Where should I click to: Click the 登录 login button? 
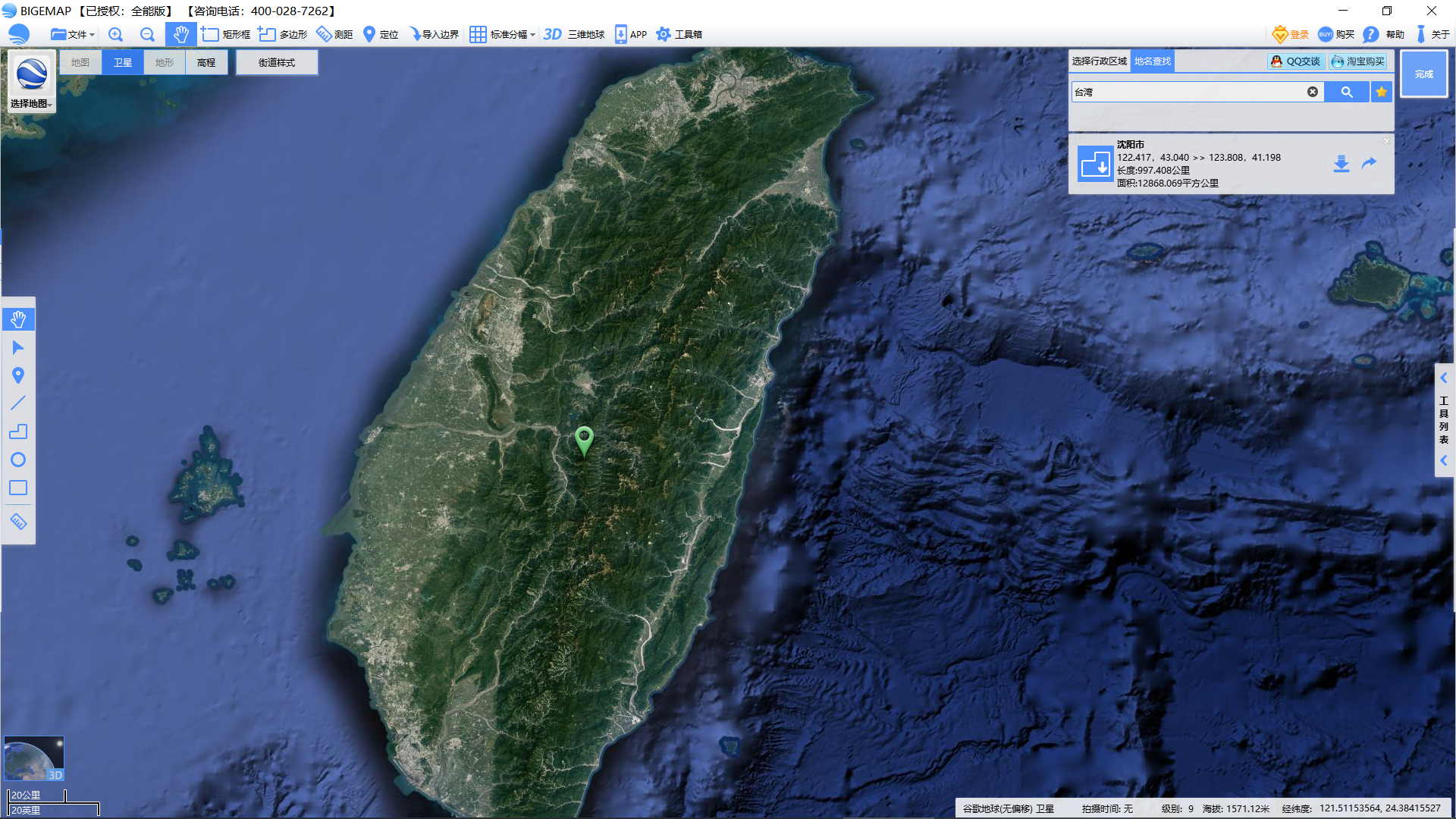click(1290, 34)
